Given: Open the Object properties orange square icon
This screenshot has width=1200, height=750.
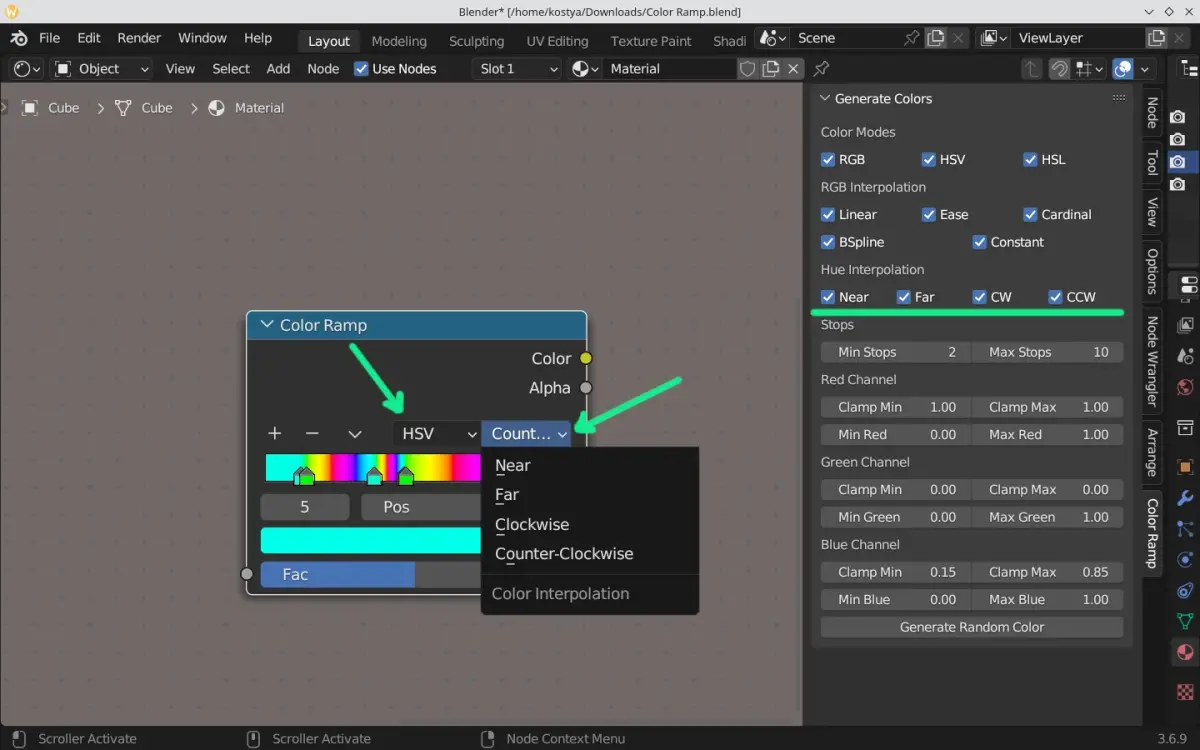Looking at the screenshot, I should pyautogui.click(x=1186, y=467).
